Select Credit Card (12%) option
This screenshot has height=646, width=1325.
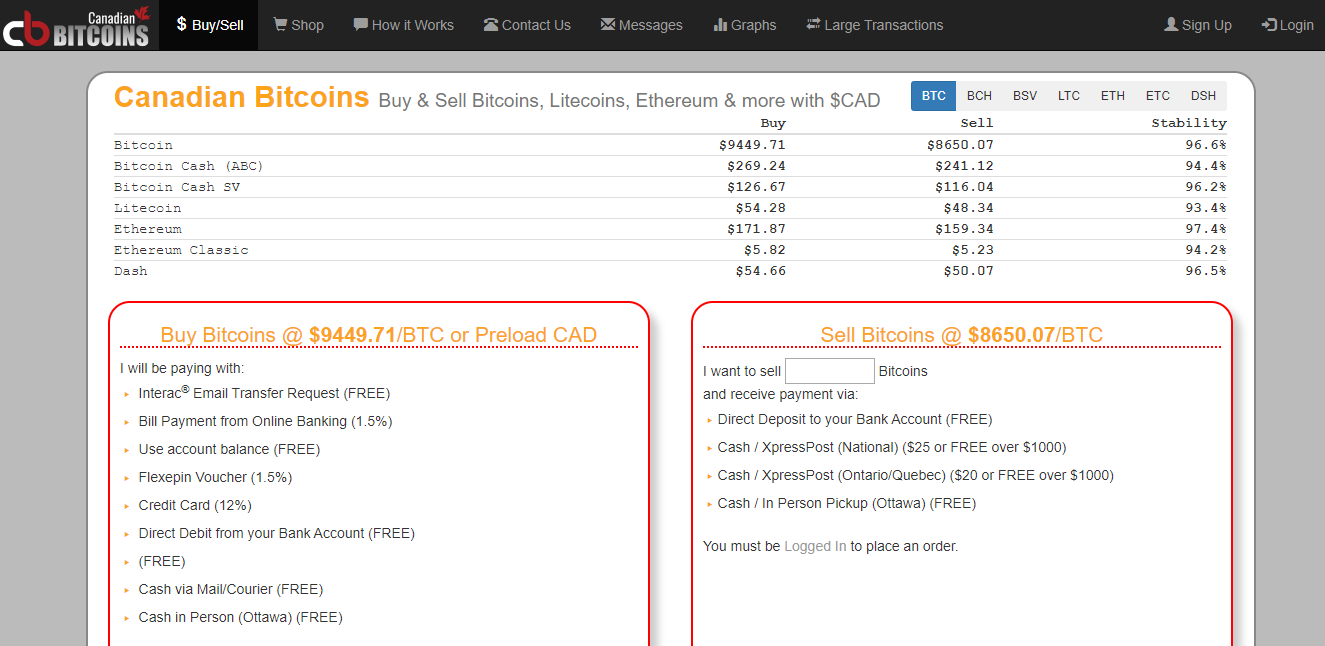tap(195, 505)
